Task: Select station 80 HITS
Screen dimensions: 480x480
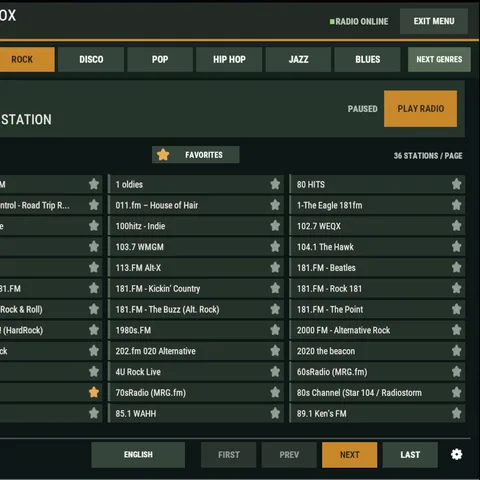Action: 377,184
